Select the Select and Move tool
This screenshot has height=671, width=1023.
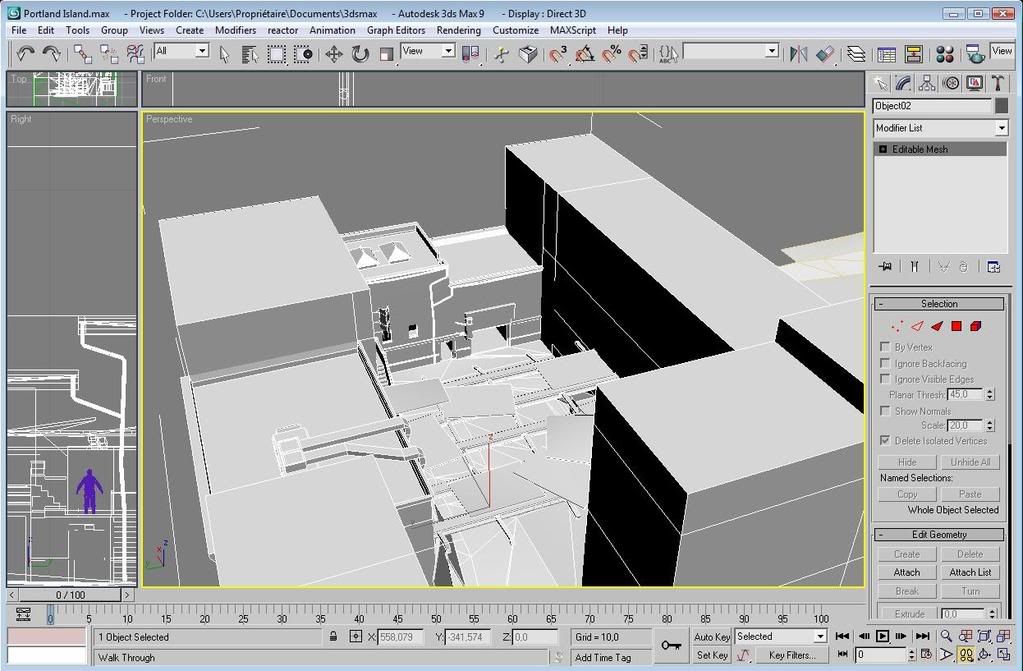pos(334,54)
